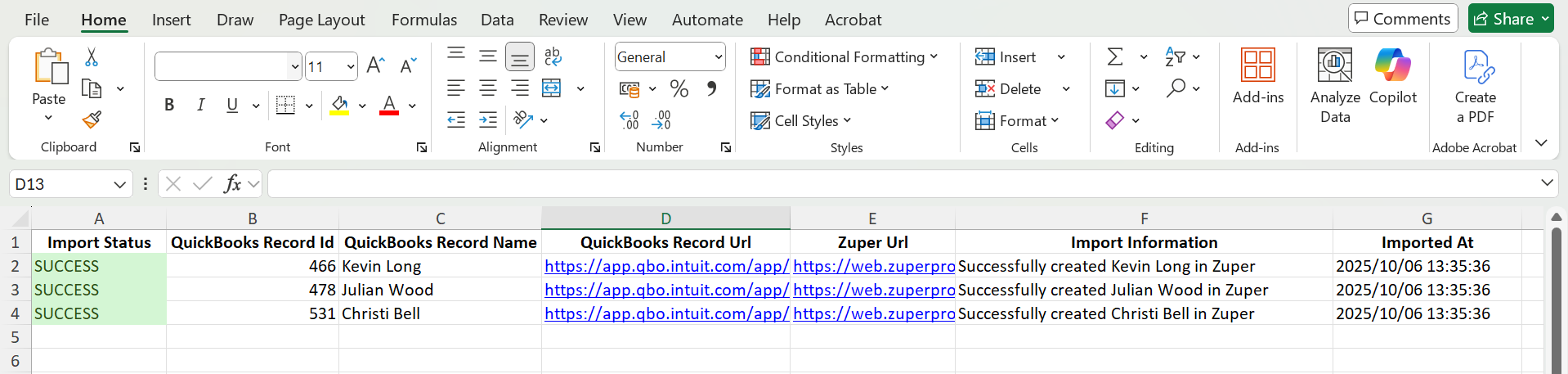The height and width of the screenshot is (374, 1568).
Task: Click the Format cells button
Action: [1017, 120]
